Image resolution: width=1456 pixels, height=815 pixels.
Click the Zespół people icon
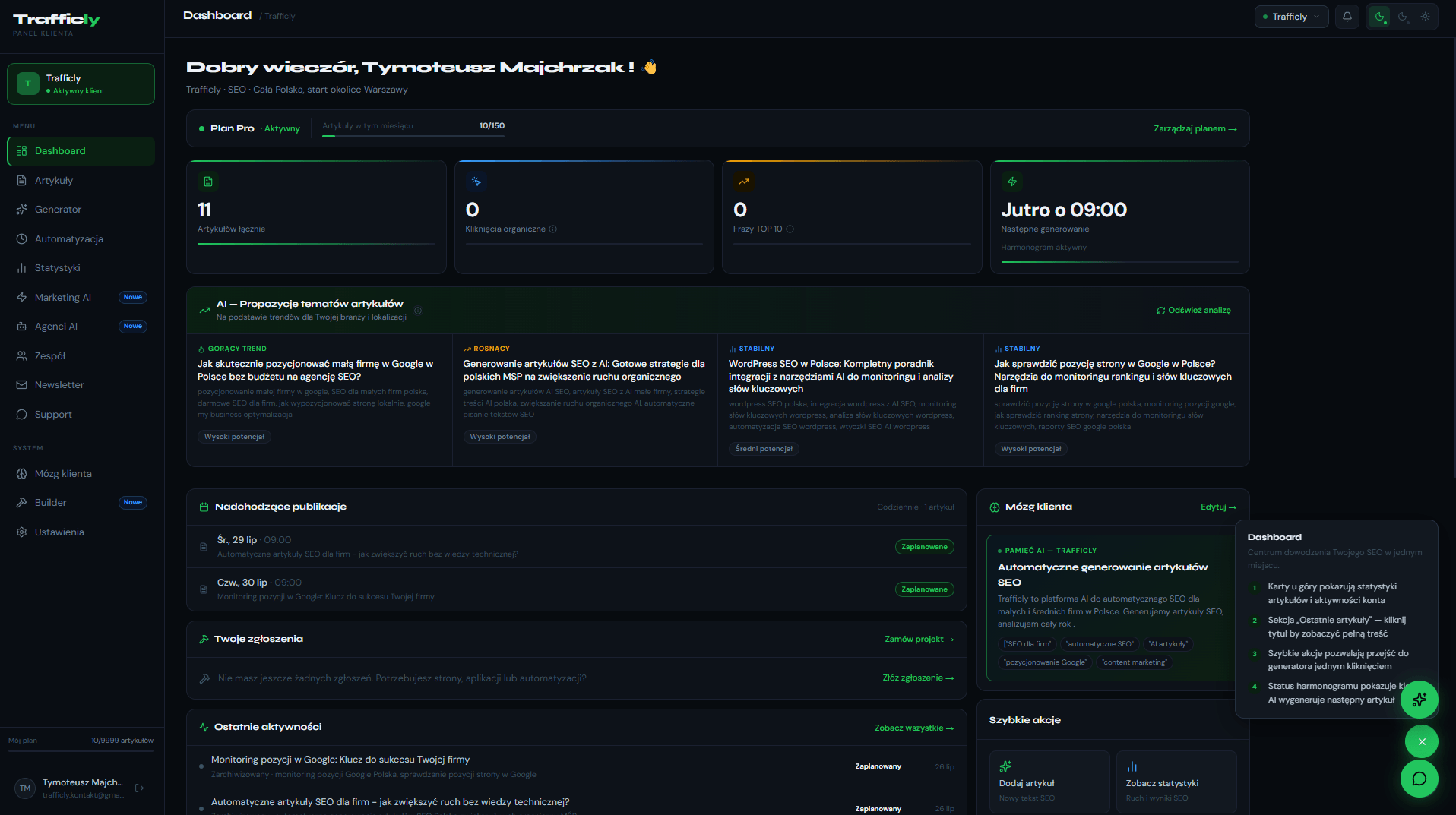(x=21, y=356)
